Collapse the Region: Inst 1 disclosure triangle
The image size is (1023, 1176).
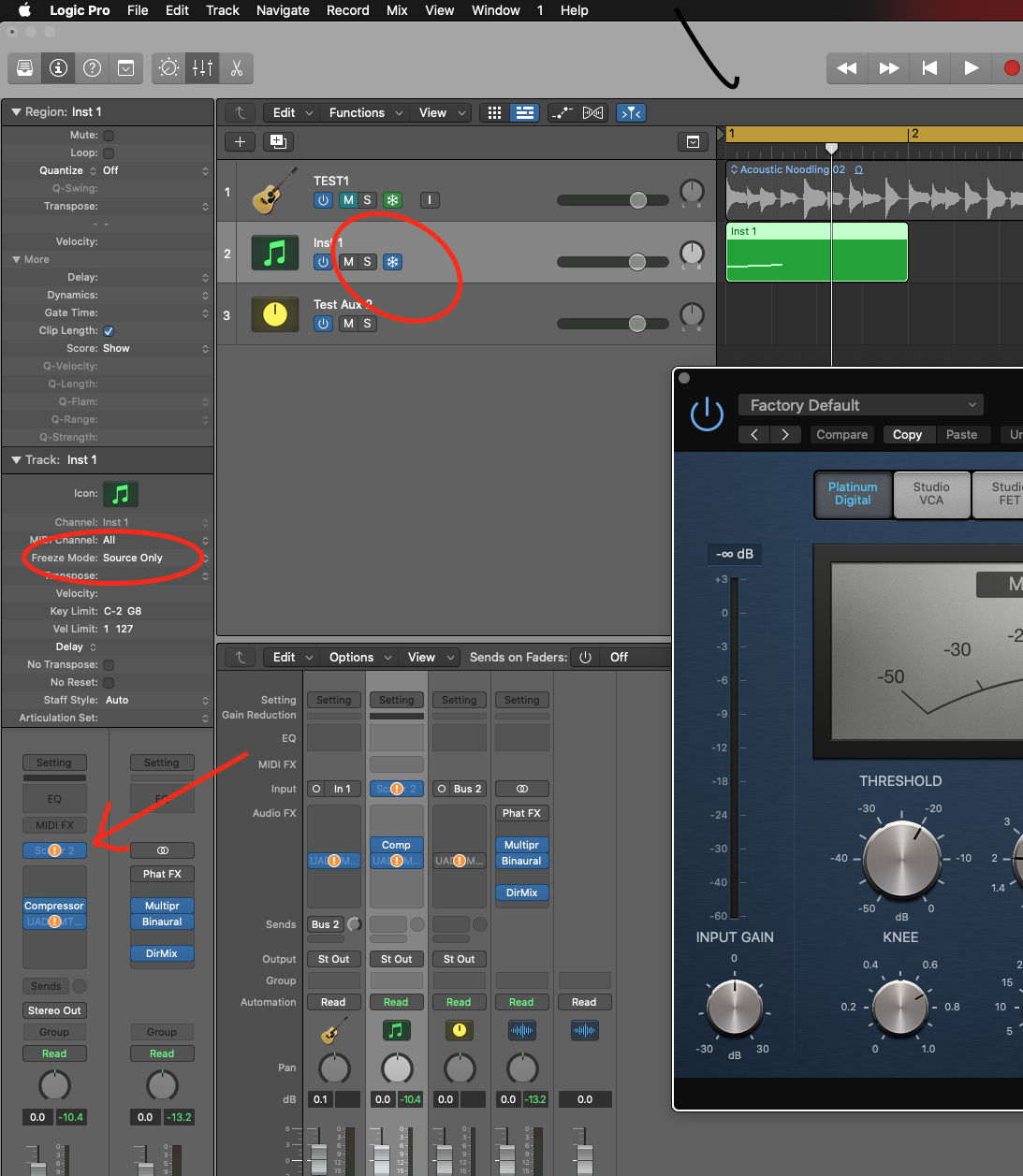(16, 111)
